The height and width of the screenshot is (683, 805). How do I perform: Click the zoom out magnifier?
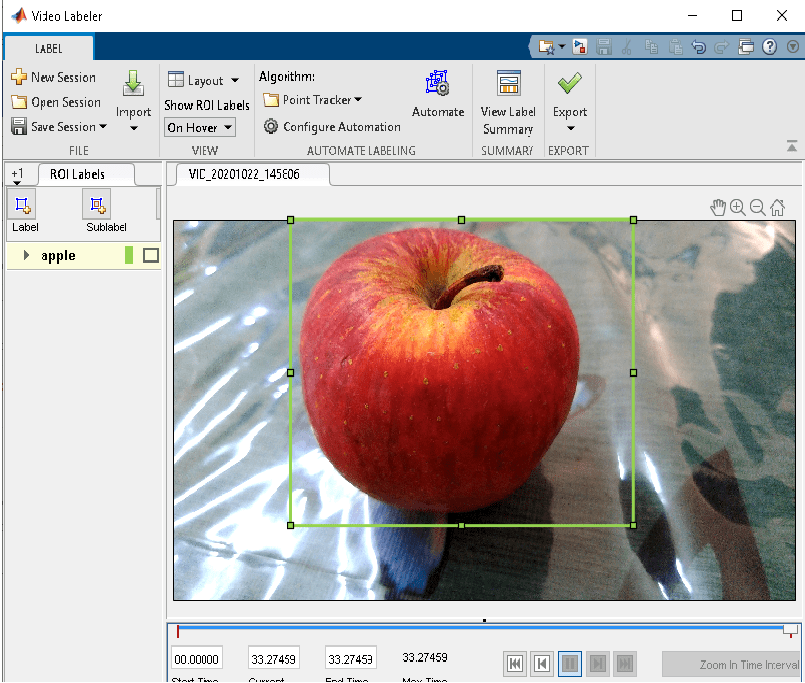757,207
